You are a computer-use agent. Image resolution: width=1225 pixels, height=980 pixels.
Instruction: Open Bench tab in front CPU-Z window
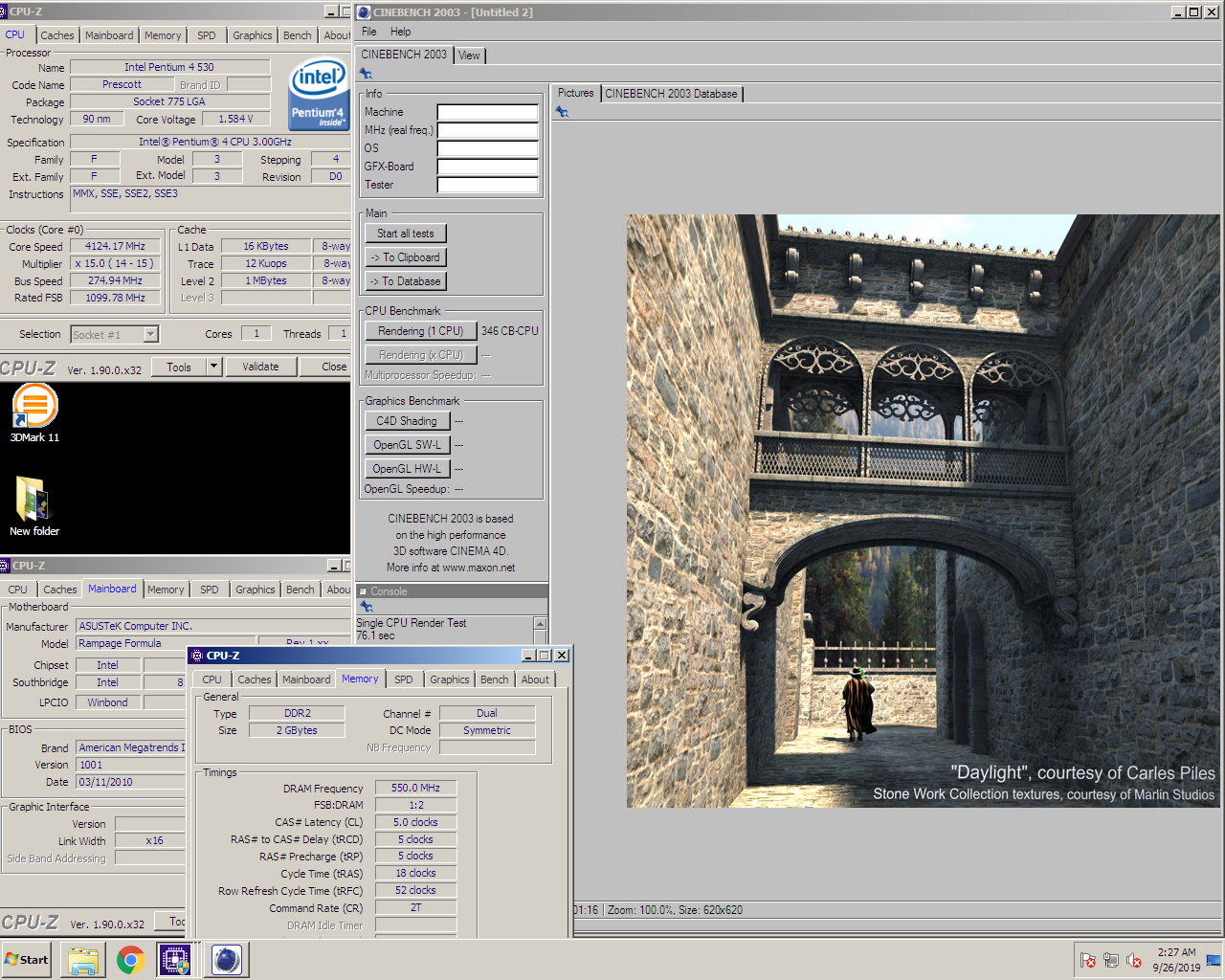[x=495, y=679]
